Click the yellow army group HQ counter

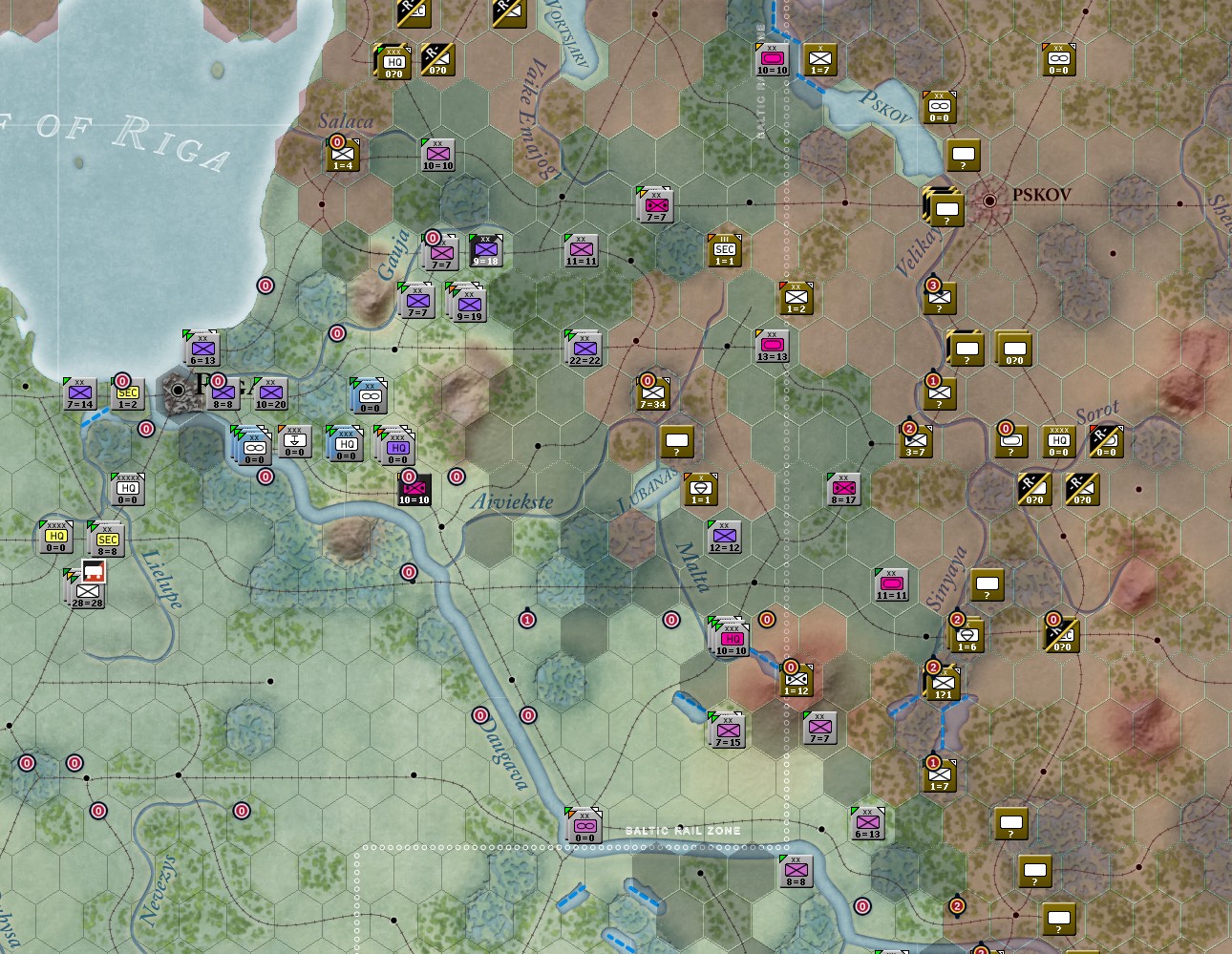(56, 537)
